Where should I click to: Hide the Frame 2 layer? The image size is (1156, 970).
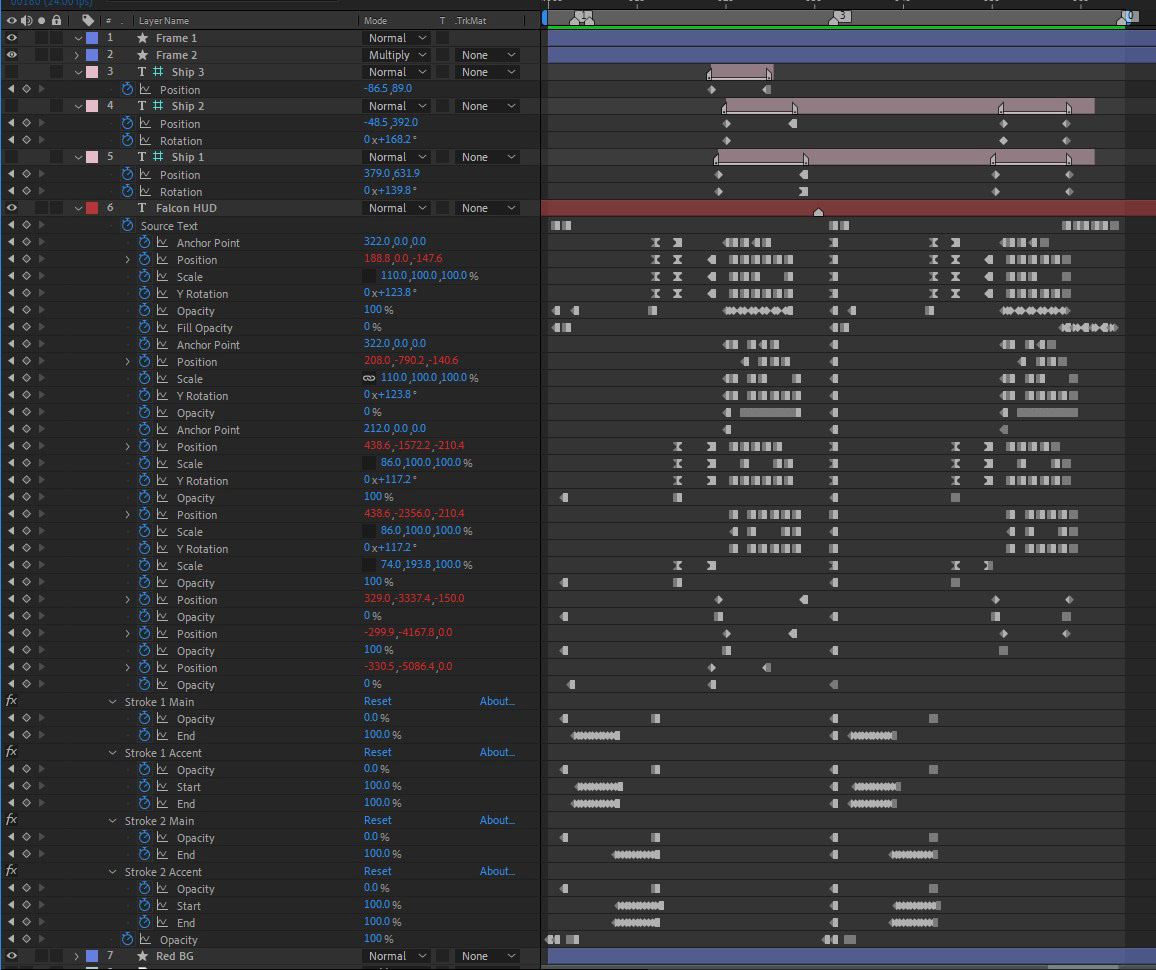click(x=11, y=55)
